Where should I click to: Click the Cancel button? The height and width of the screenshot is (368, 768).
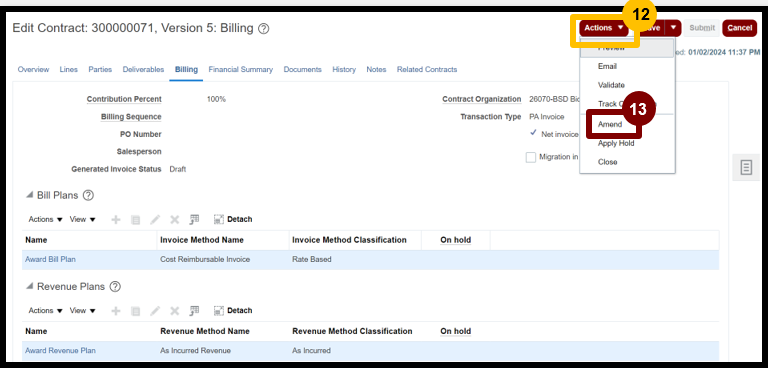(x=740, y=28)
